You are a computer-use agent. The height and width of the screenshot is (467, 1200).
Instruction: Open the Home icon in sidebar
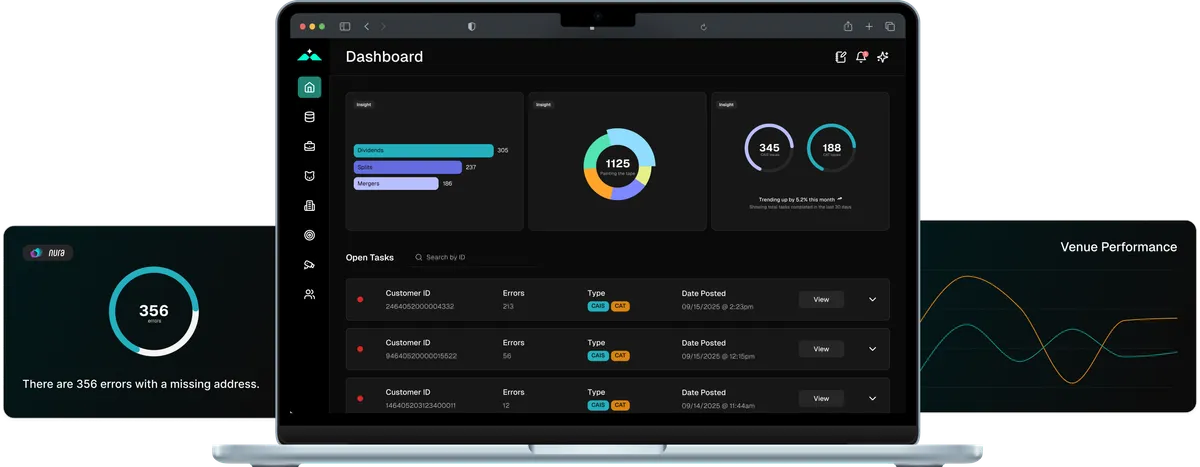tap(309, 87)
